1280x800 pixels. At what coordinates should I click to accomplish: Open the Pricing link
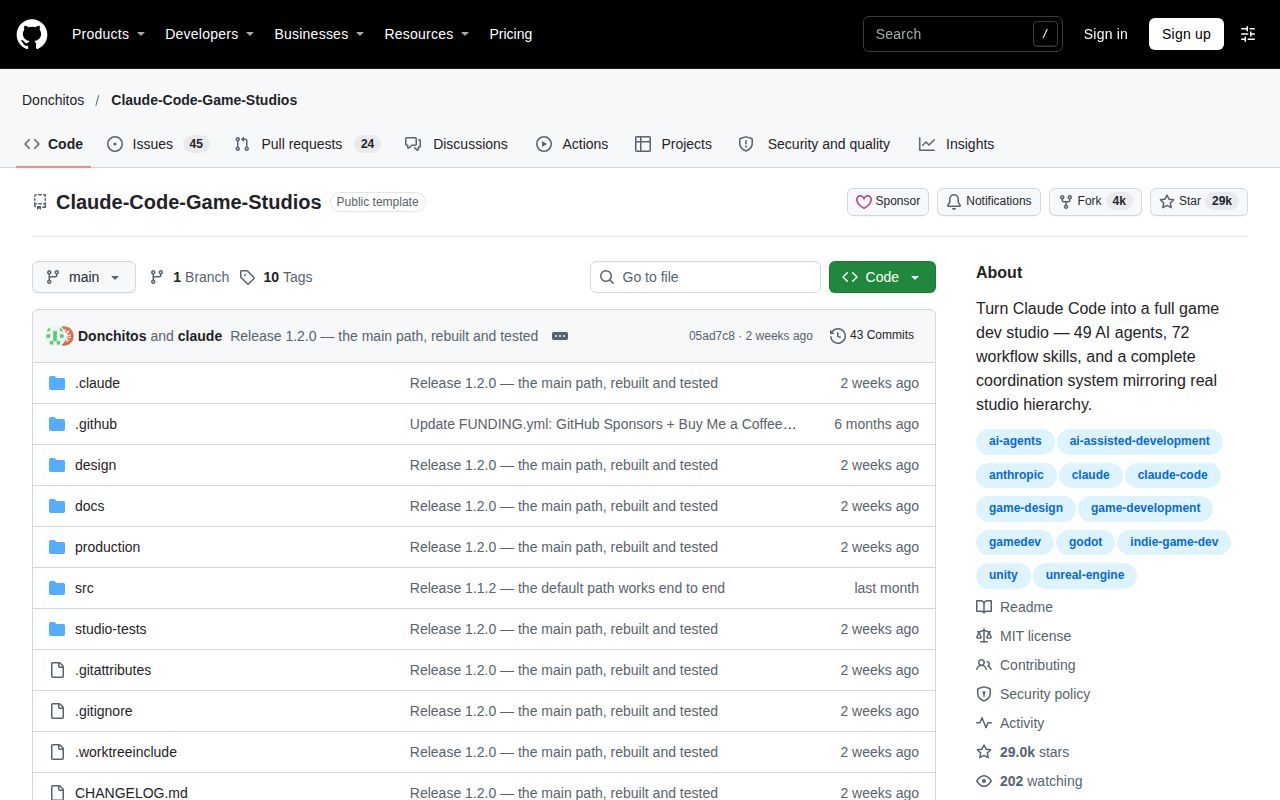pyautogui.click(x=510, y=34)
